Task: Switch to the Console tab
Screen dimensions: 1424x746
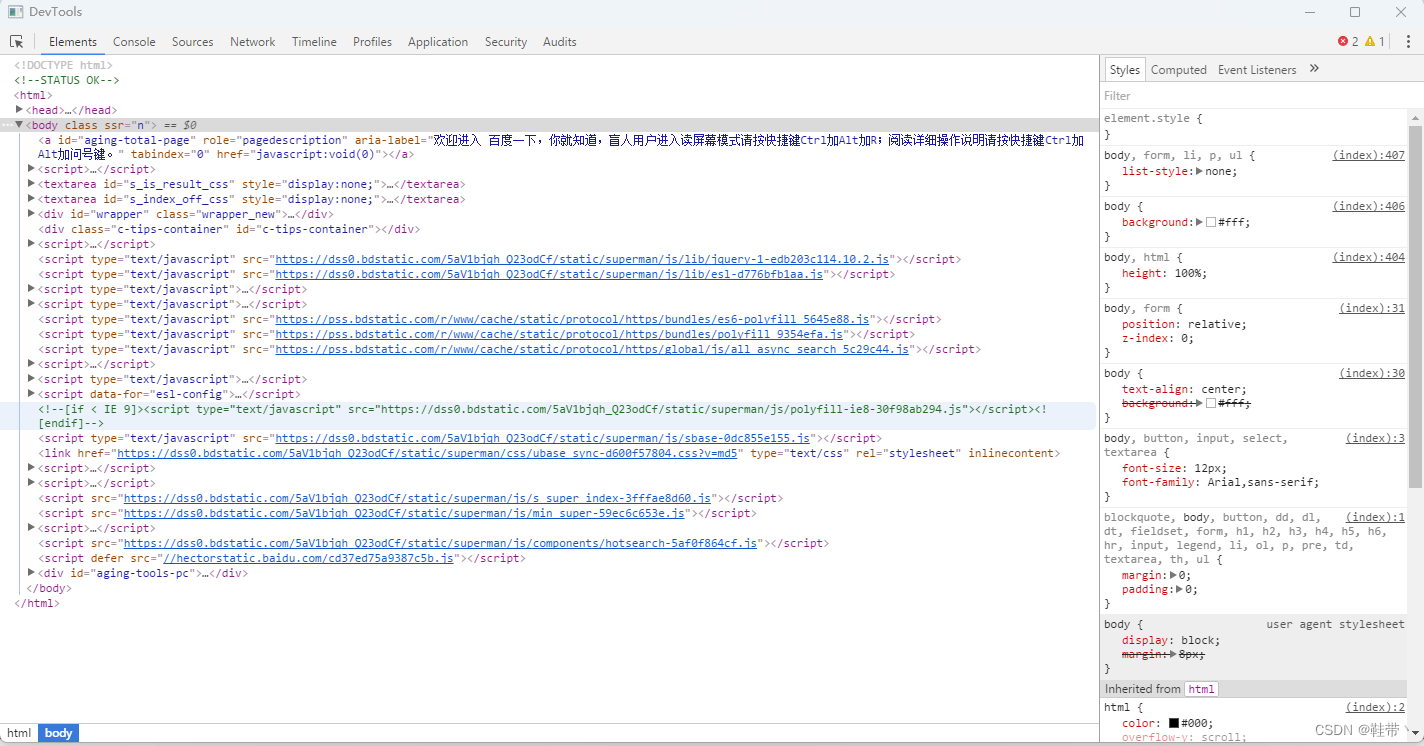Action: pyautogui.click(x=134, y=42)
